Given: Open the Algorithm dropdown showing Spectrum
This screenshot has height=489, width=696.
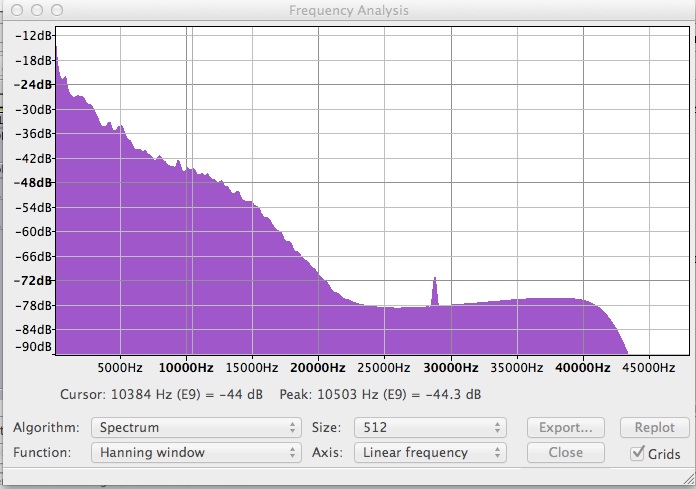Looking at the screenshot, I should tap(196, 428).
